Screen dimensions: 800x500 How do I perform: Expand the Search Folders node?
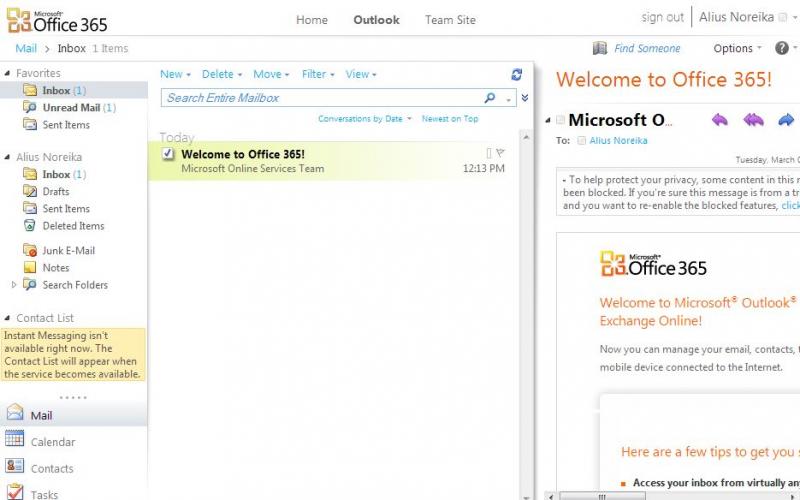point(14,285)
